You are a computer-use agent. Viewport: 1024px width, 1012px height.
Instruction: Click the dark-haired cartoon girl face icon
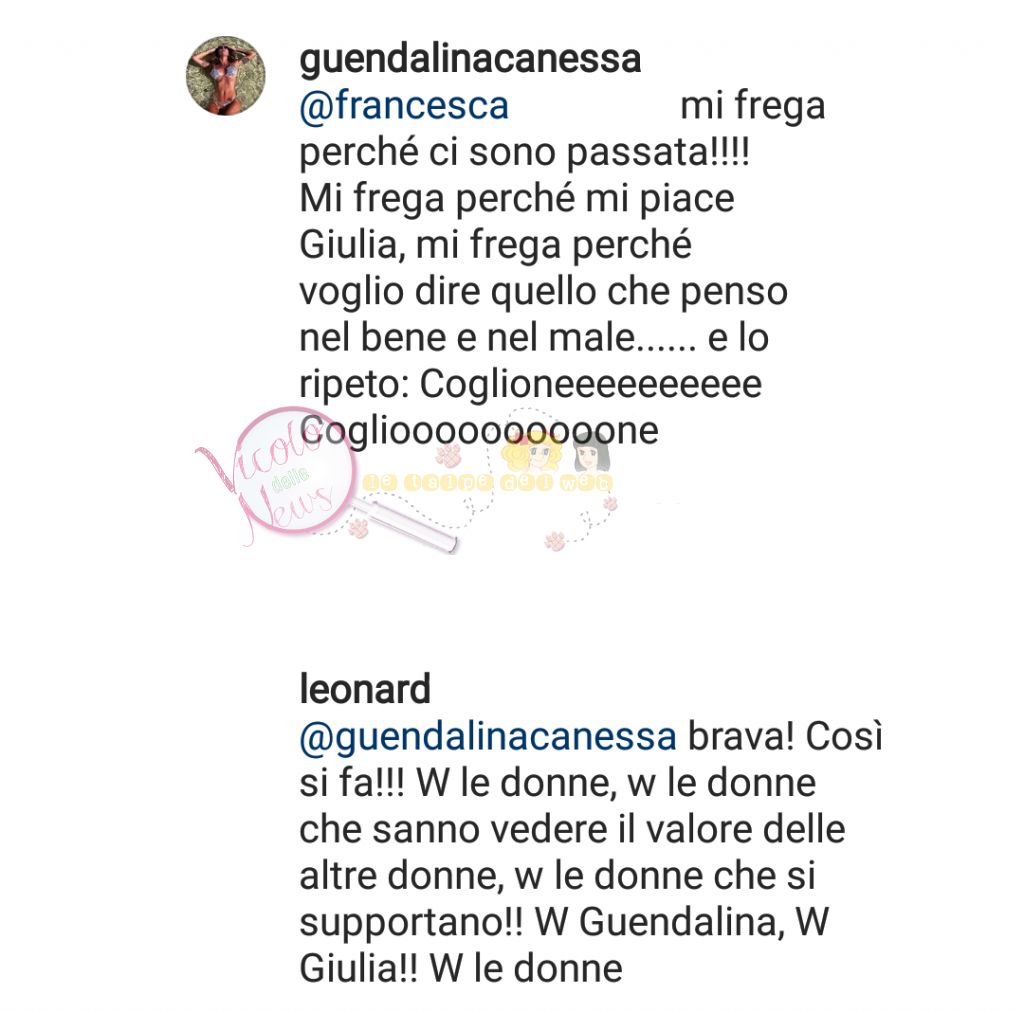pyautogui.click(x=592, y=453)
